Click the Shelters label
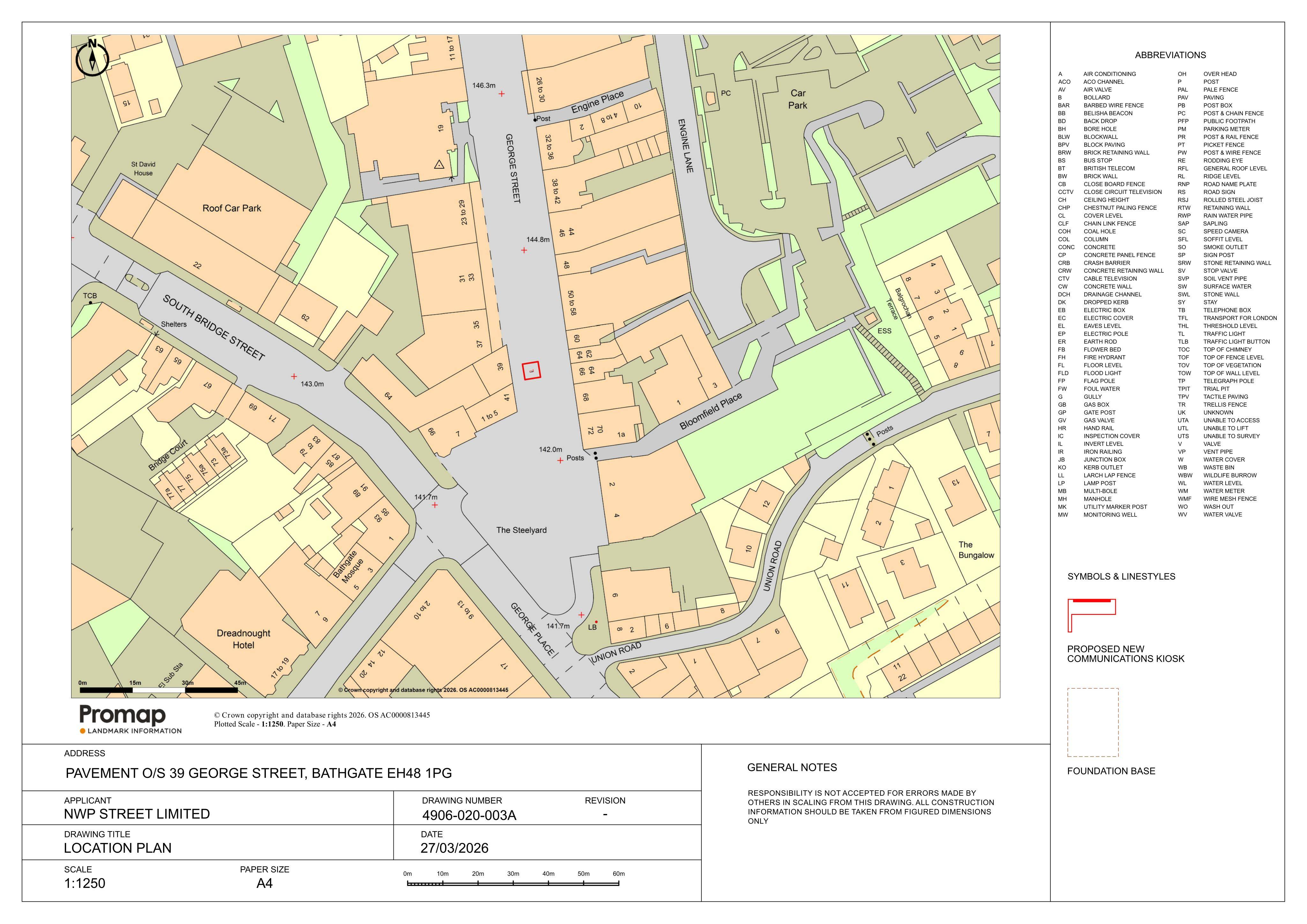 174,324
